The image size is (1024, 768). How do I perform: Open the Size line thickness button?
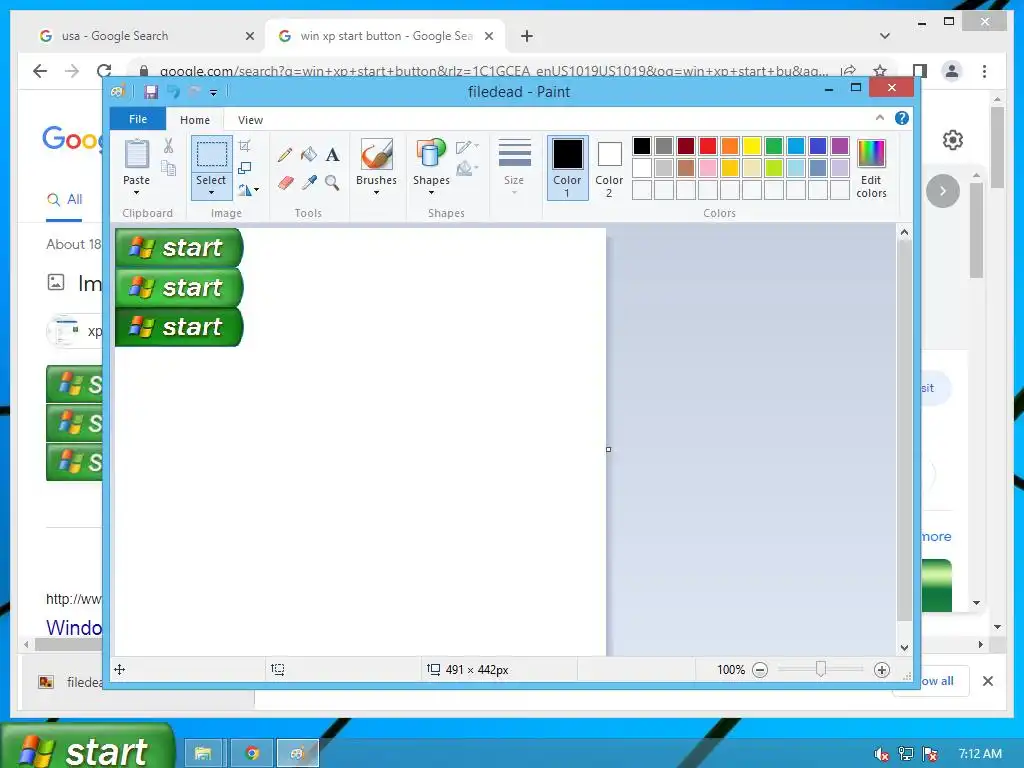pyautogui.click(x=514, y=167)
